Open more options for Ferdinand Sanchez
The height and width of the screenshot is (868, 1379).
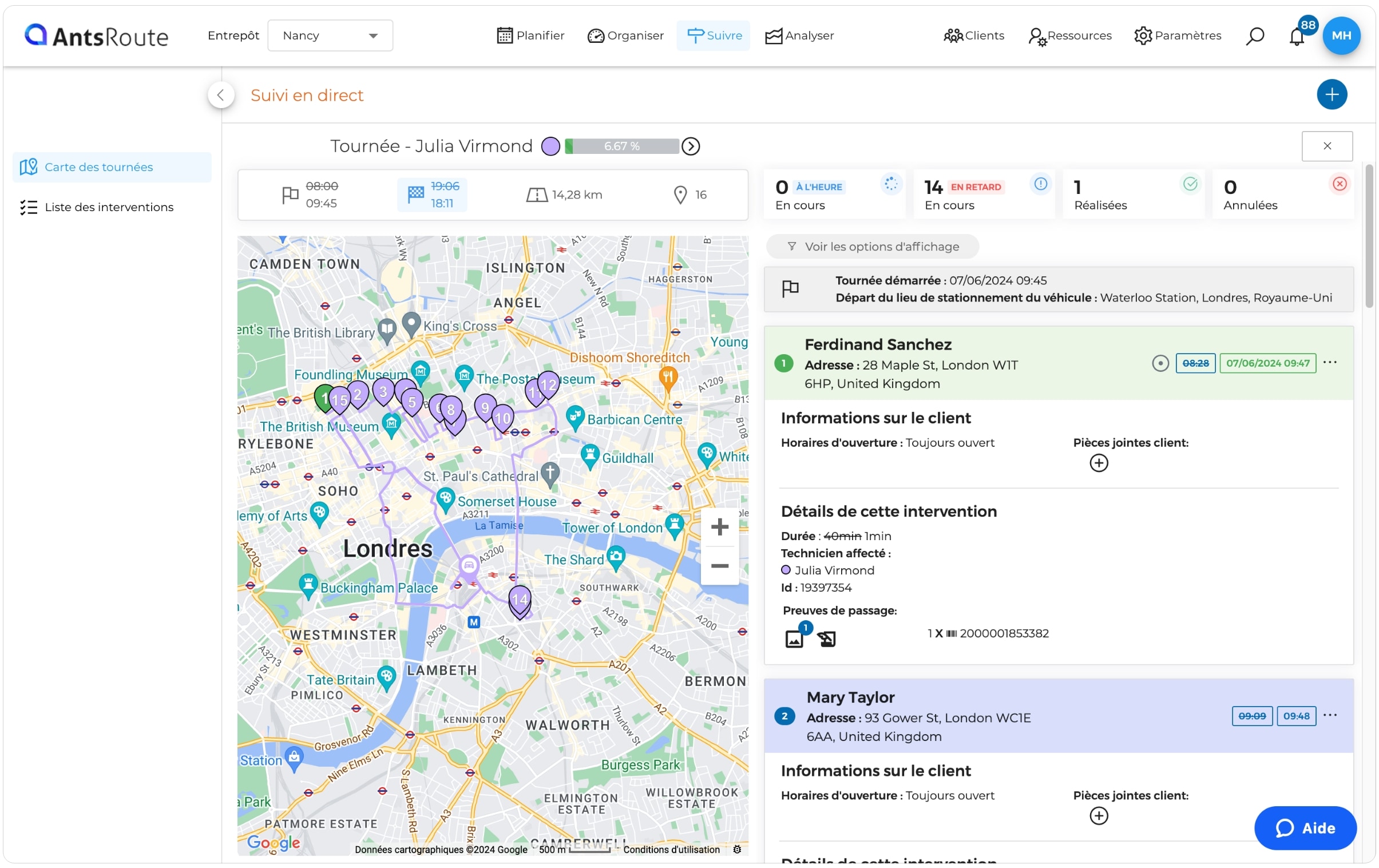tap(1330, 362)
